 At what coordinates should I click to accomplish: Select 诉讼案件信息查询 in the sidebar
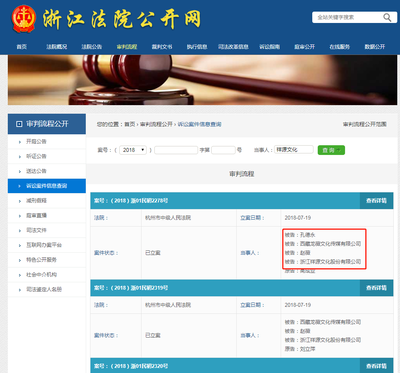(47, 186)
